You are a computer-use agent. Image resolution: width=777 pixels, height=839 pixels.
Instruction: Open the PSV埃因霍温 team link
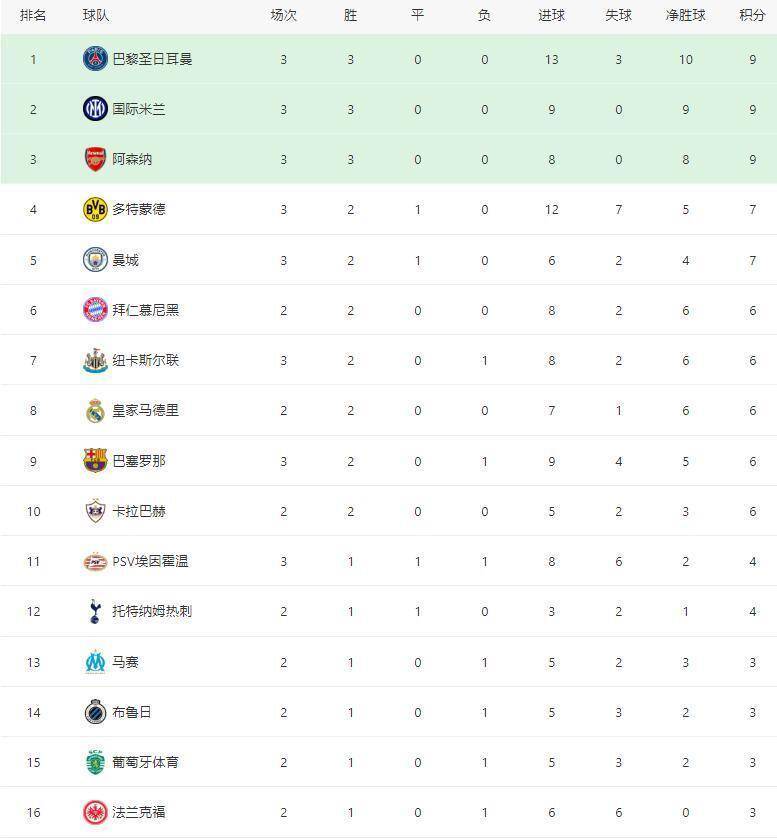150,561
